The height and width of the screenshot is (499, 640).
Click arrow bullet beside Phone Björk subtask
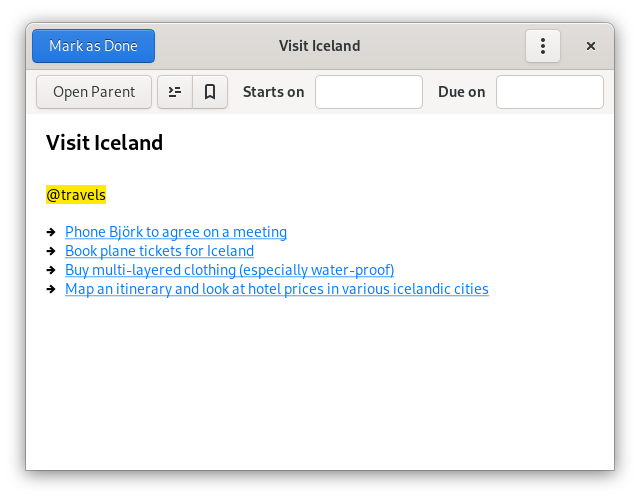coord(51,232)
